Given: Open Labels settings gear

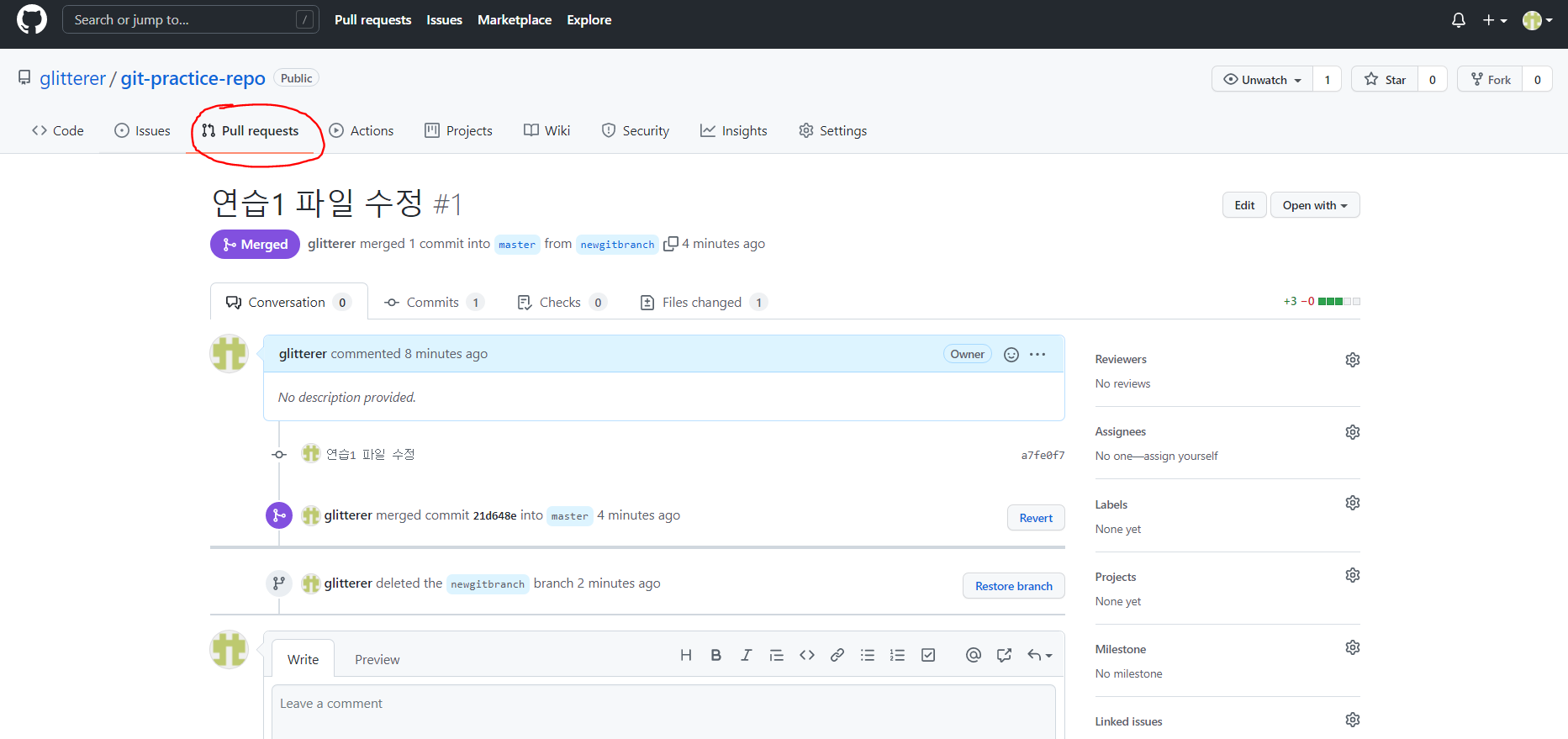Looking at the screenshot, I should [1353, 503].
